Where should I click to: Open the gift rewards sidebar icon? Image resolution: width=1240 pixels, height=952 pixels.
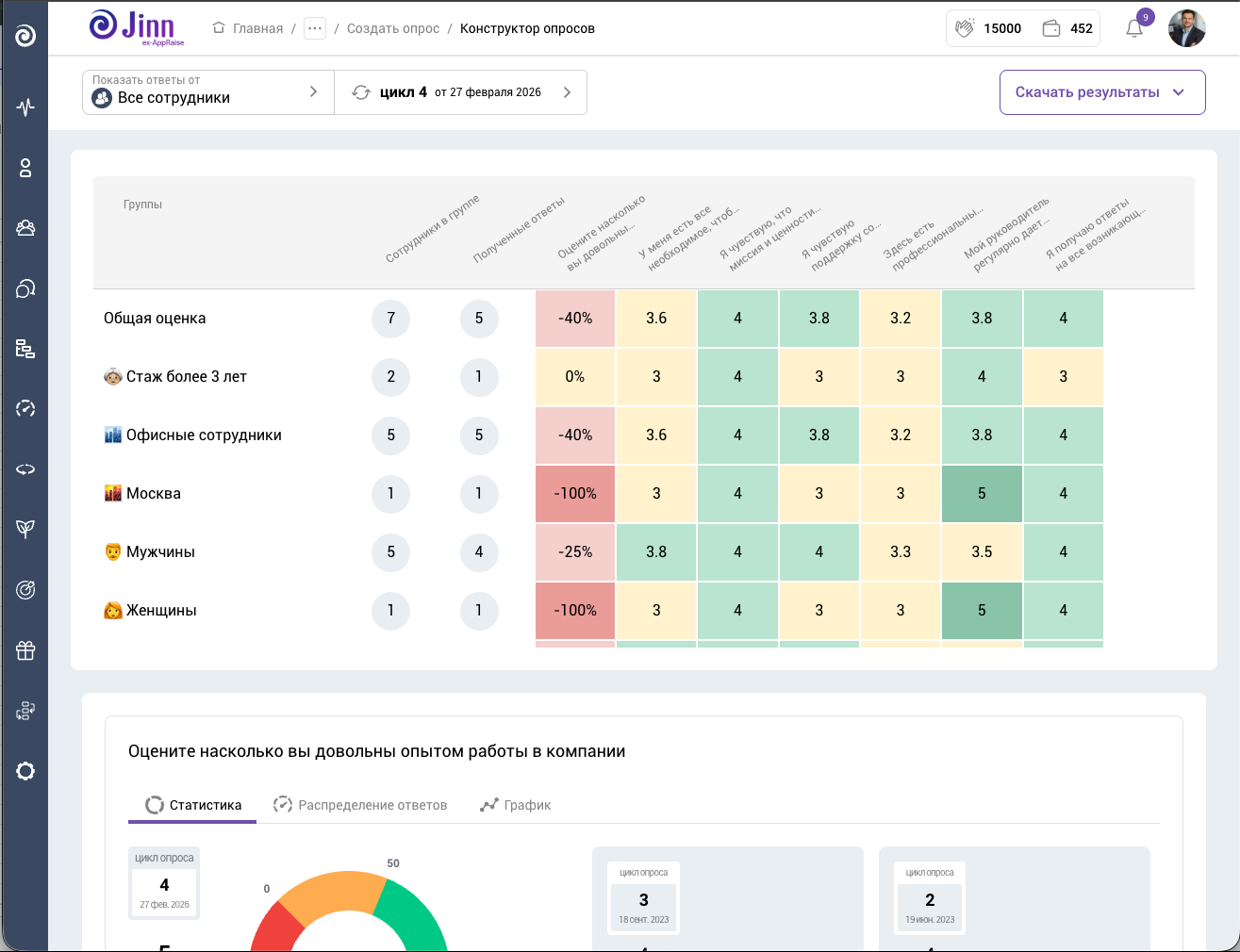(x=25, y=650)
